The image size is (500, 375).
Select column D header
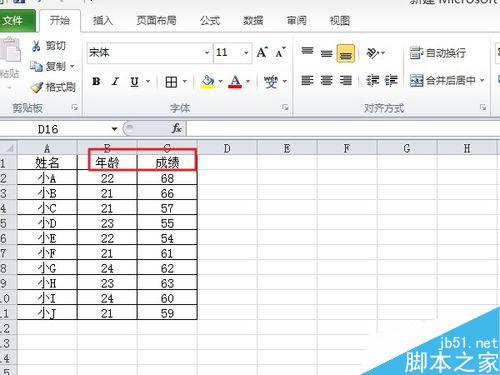(227, 148)
